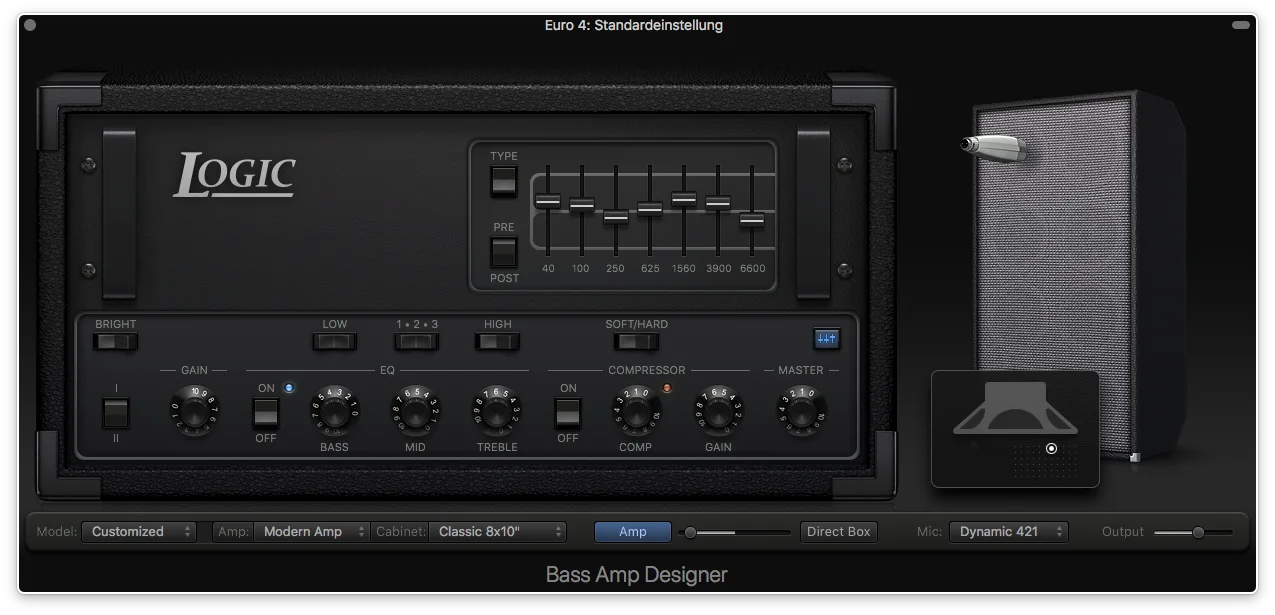Toggle the EQ On/Off switch
1275x615 pixels.
pos(265,412)
